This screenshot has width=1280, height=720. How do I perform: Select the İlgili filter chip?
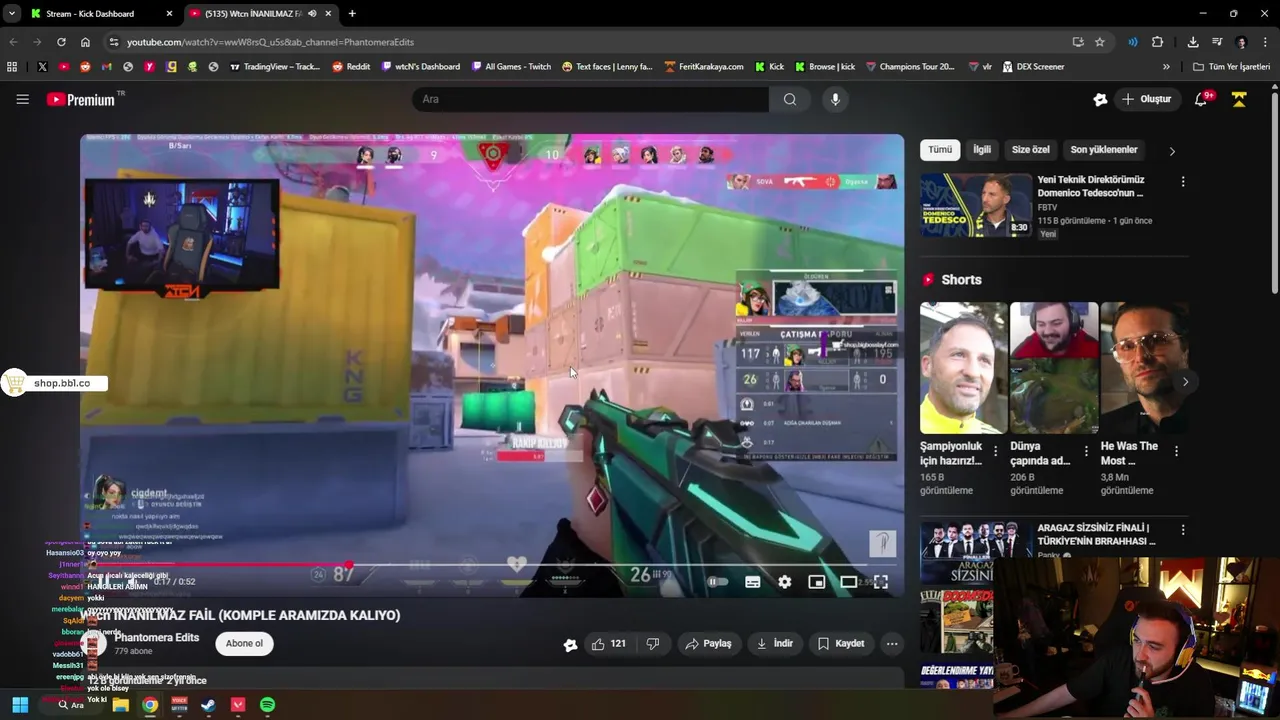tap(982, 150)
